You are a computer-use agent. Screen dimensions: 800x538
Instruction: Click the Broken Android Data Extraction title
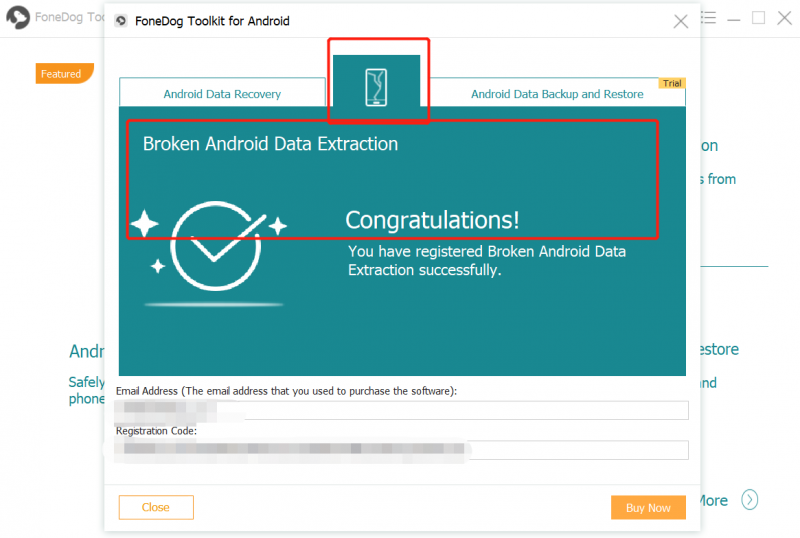[x=270, y=144]
